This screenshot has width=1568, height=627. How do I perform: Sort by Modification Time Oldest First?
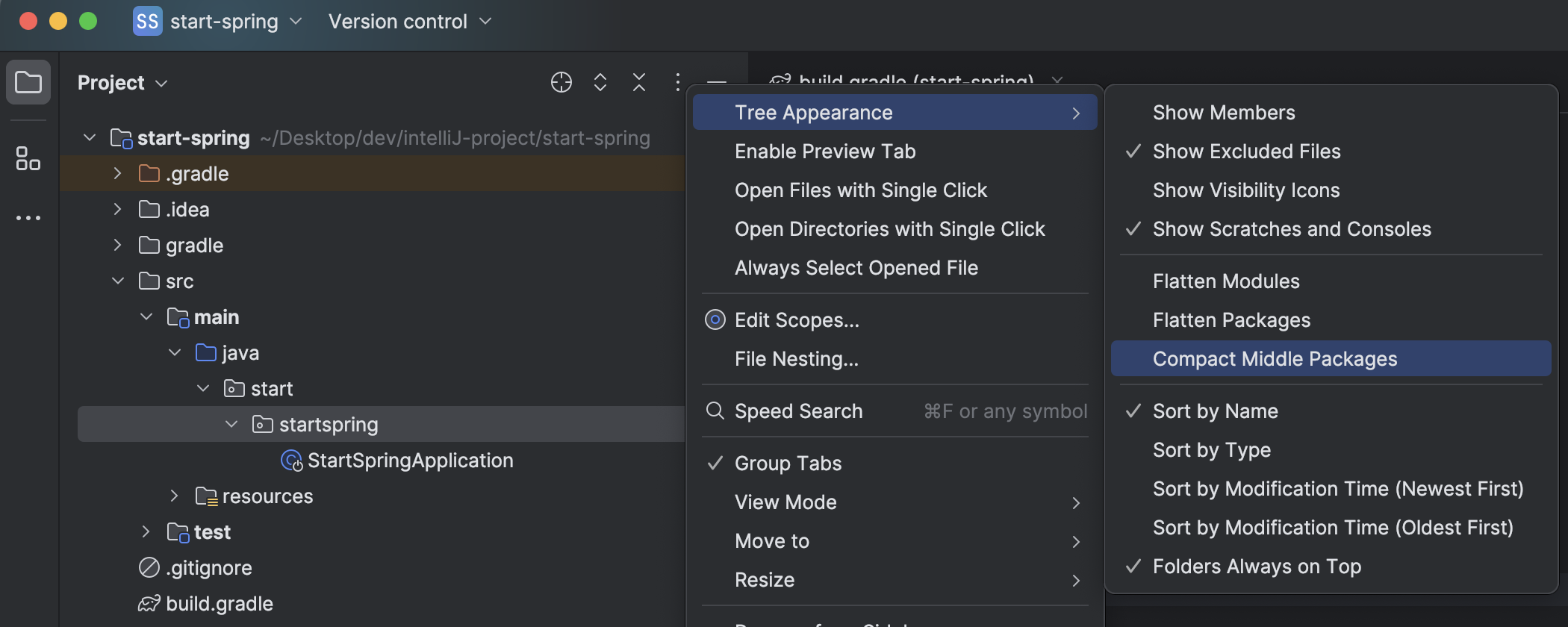[1331, 528]
